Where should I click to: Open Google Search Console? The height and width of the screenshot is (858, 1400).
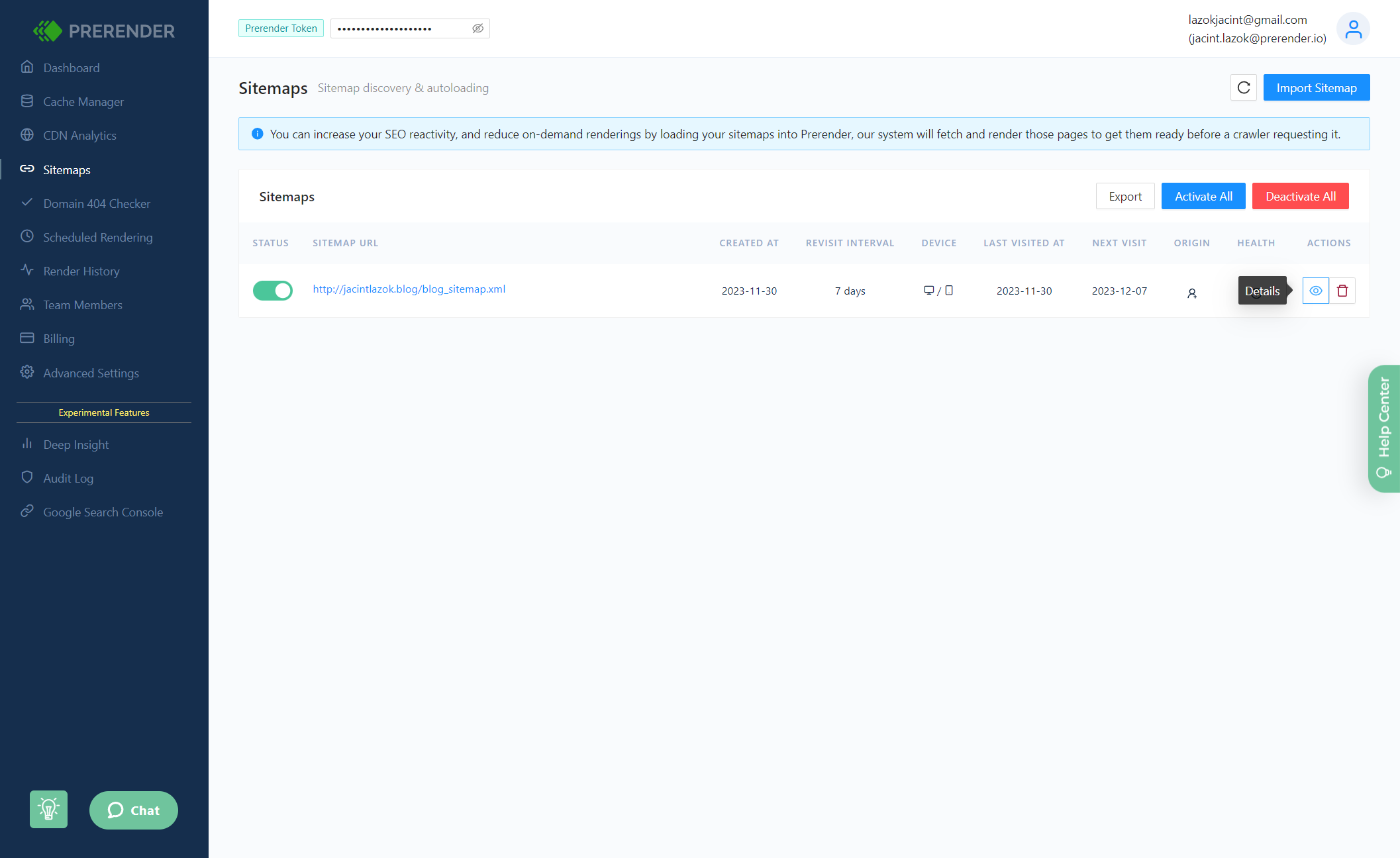pyautogui.click(x=103, y=512)
